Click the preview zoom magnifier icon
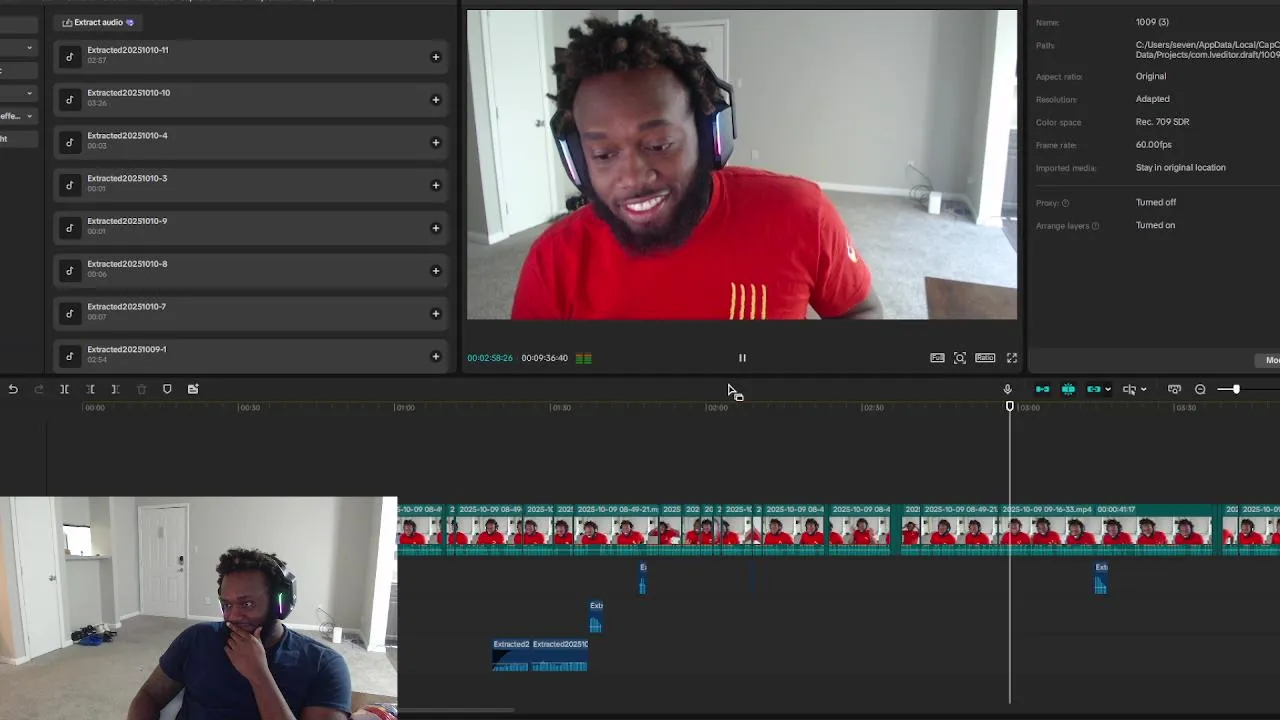The image size is (1280, 720). (x=960, y=358)
